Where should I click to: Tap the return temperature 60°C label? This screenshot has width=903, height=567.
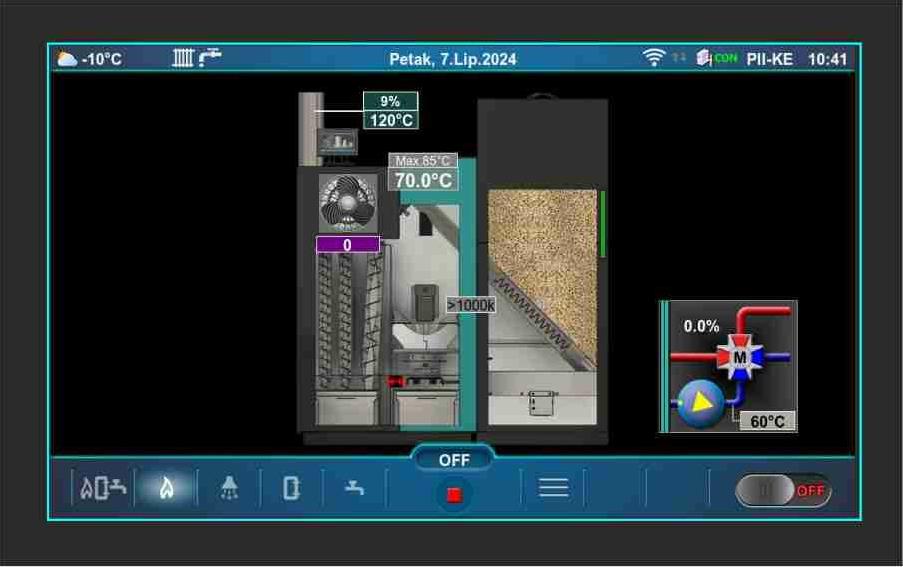pos(767,421)
